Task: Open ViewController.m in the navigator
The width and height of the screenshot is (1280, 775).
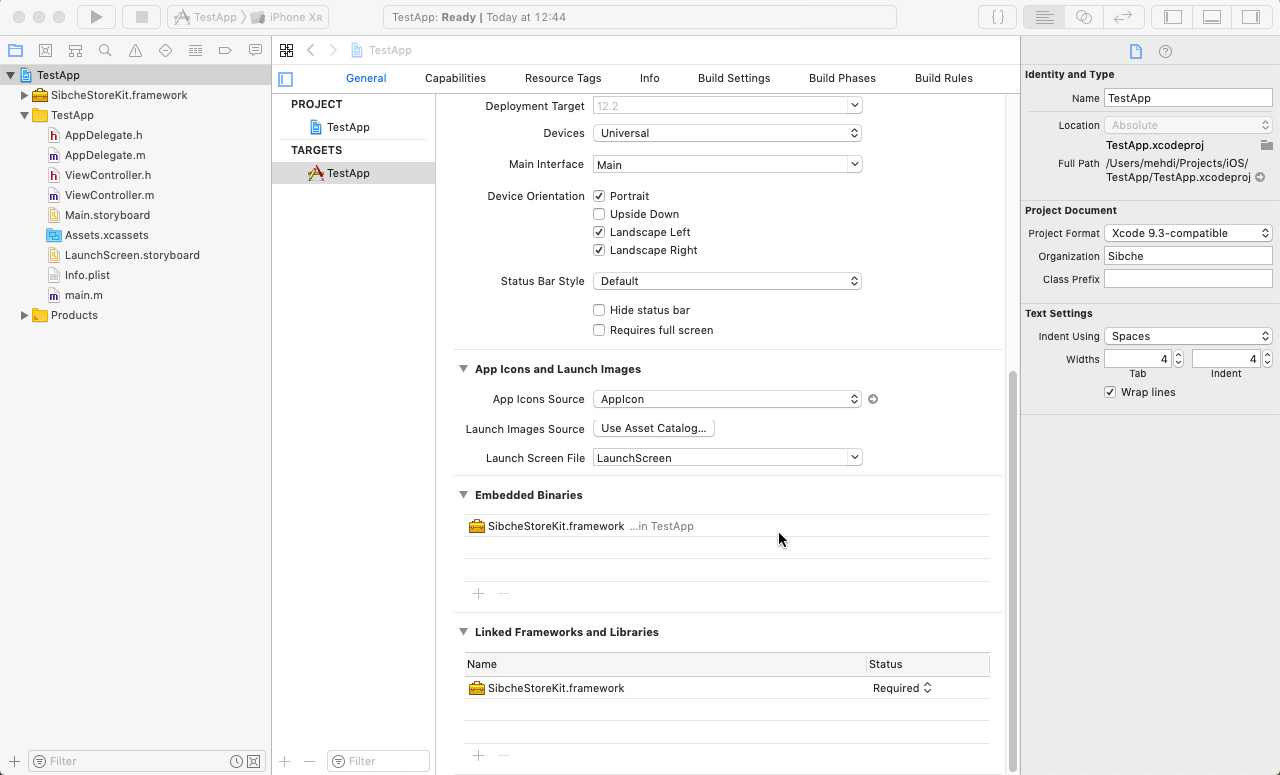Action: pyautogui.click(x=109, y=195)
